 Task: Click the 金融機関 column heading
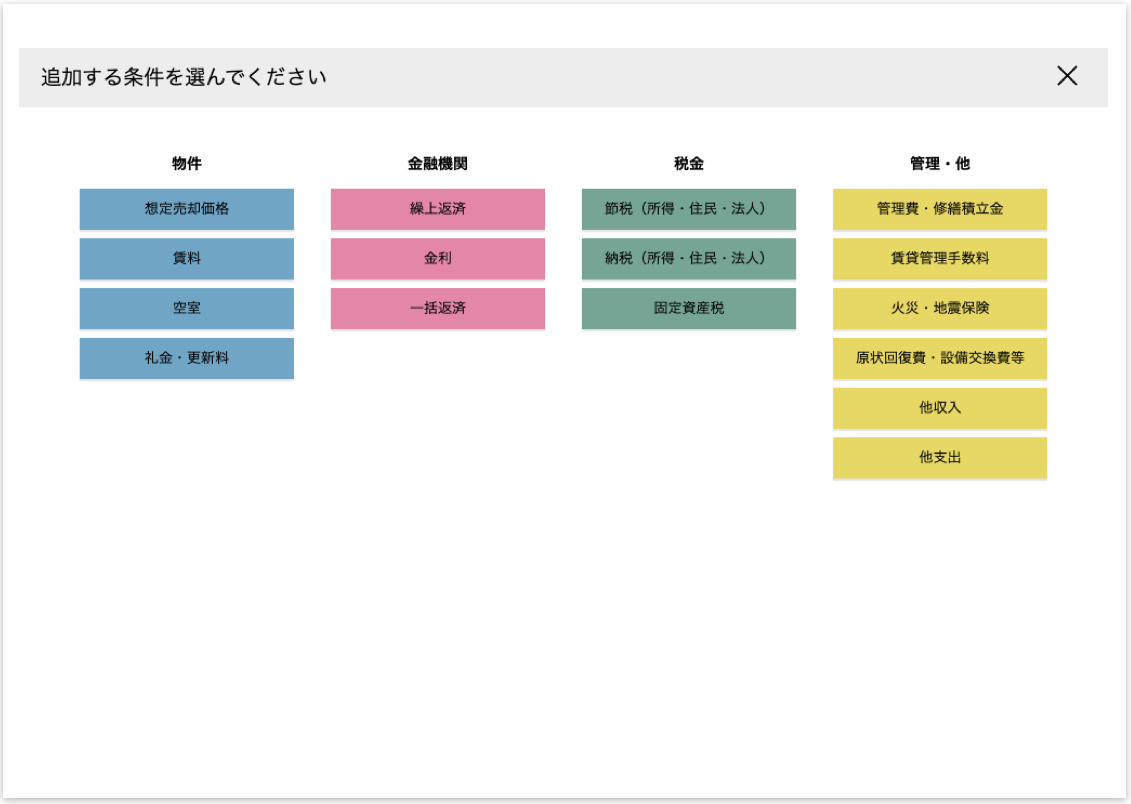click(438, 164)
